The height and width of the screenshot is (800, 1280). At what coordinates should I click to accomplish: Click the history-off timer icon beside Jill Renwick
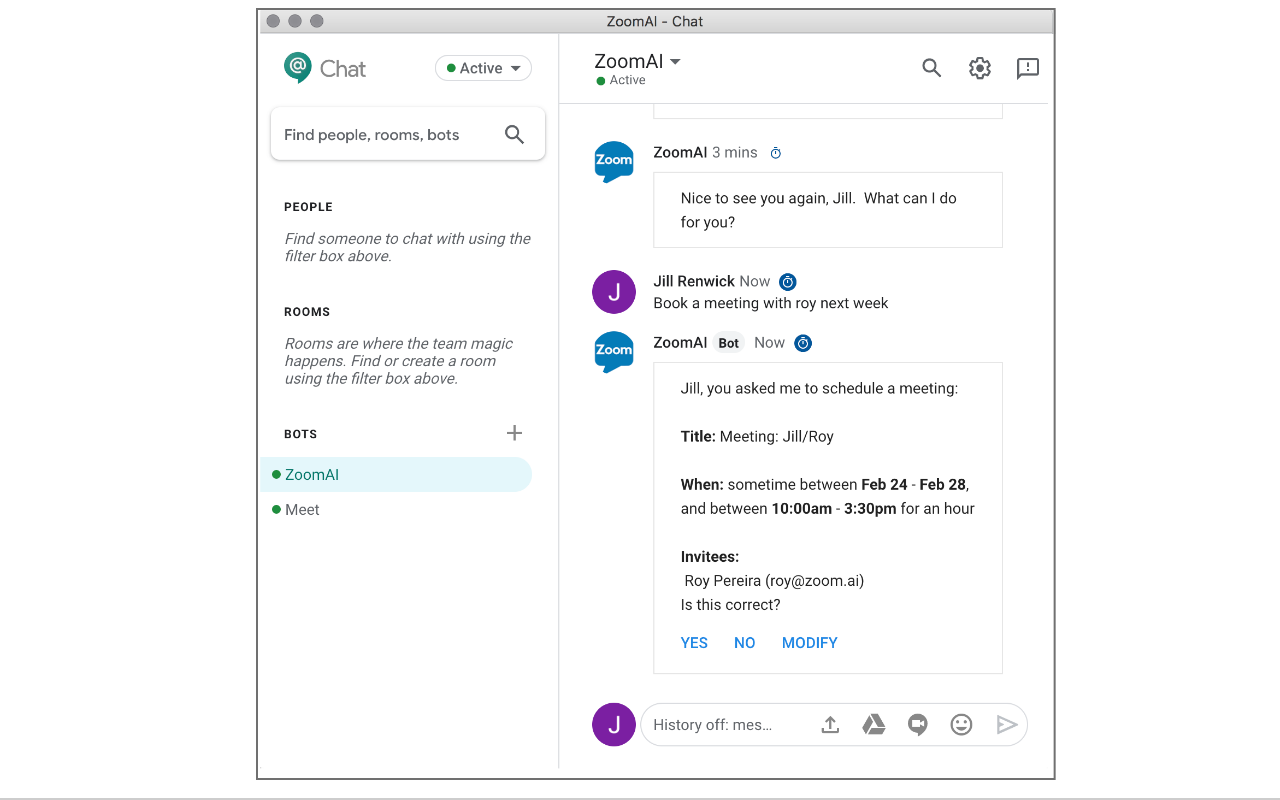click(788, 282)
